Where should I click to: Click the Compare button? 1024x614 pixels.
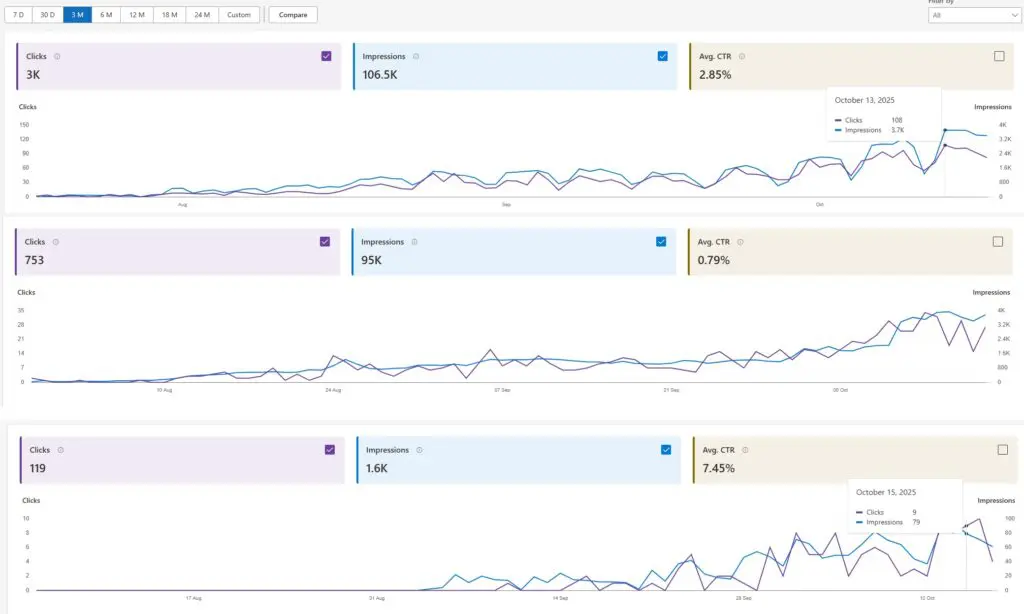click(292, 14)
